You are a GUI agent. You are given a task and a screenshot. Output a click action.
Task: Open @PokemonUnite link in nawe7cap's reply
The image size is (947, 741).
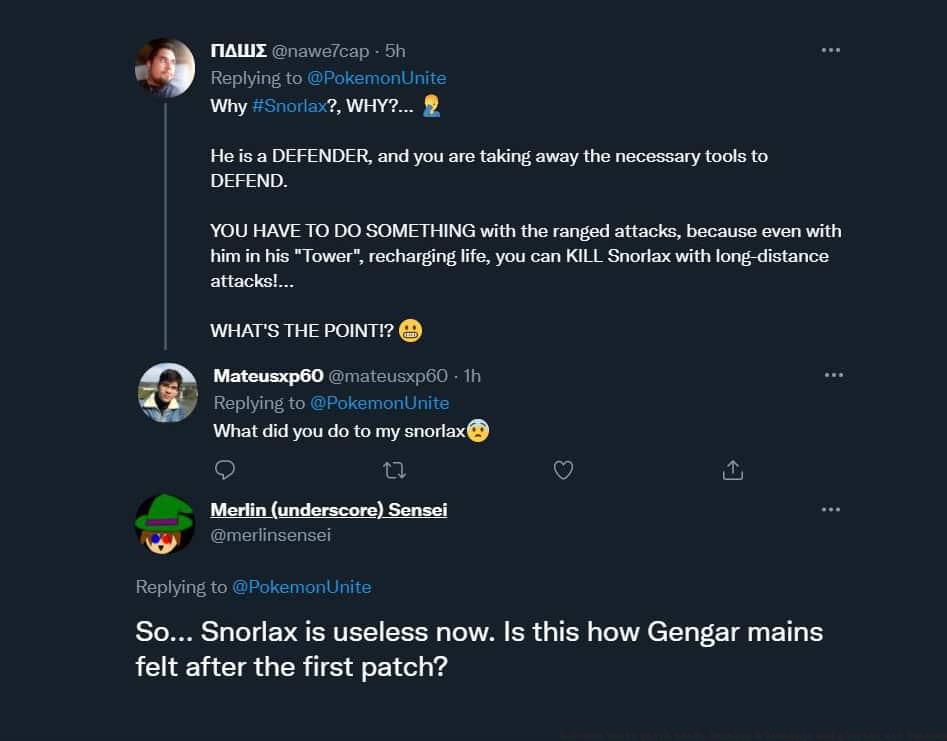[376, 78]
